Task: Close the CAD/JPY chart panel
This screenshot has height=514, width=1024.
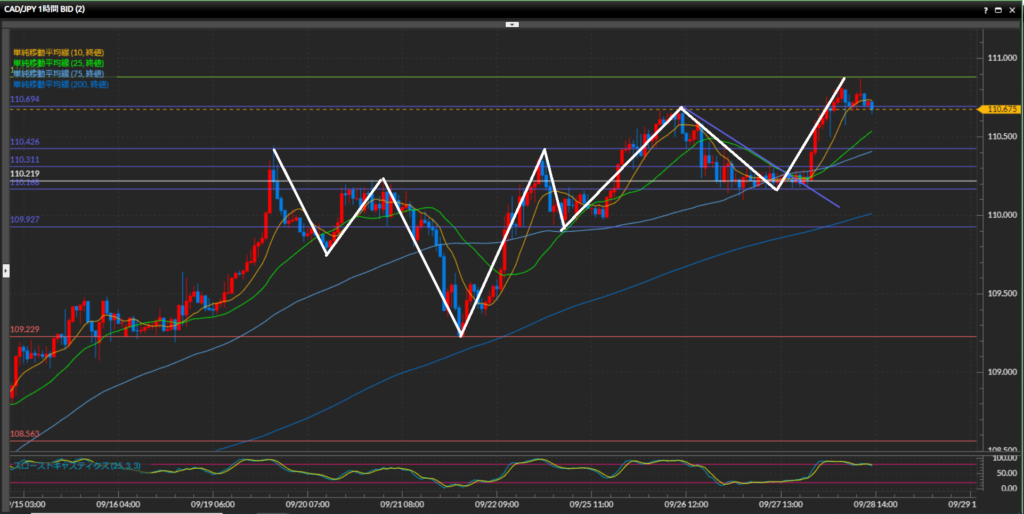Action: pyautogui.click(x=1014, y=9)
